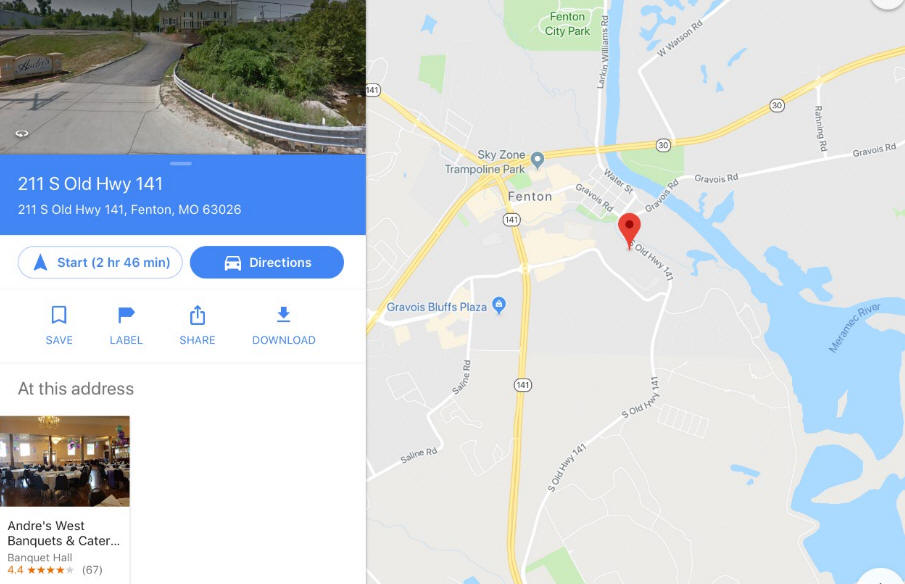Select the Fenton town label on map

[530, 197]
